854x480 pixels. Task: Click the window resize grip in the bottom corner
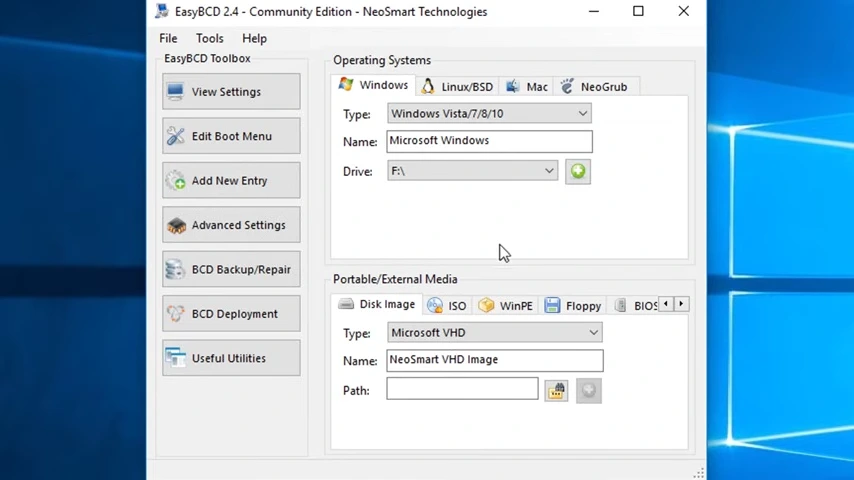[x=699, y=473]
